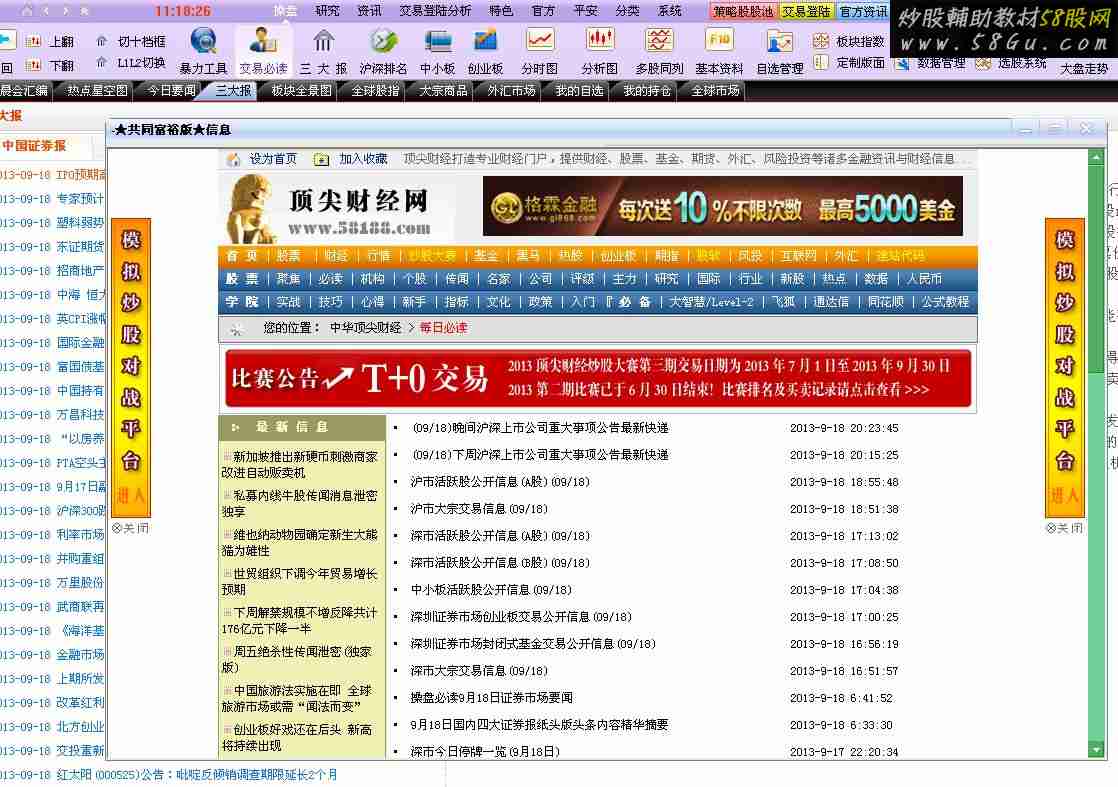This screenshot has height=787, width=1118.
Task: Show the 分析图 candlestick chart icon
Action: point(600,40)
